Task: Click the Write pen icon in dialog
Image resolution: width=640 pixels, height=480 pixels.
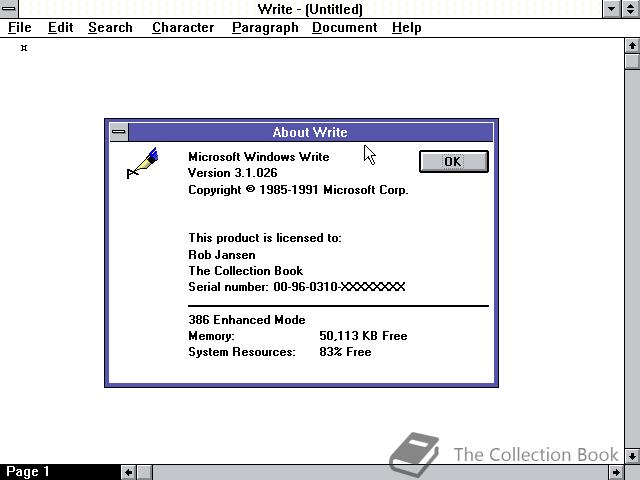Action: [x=142, y=163]
